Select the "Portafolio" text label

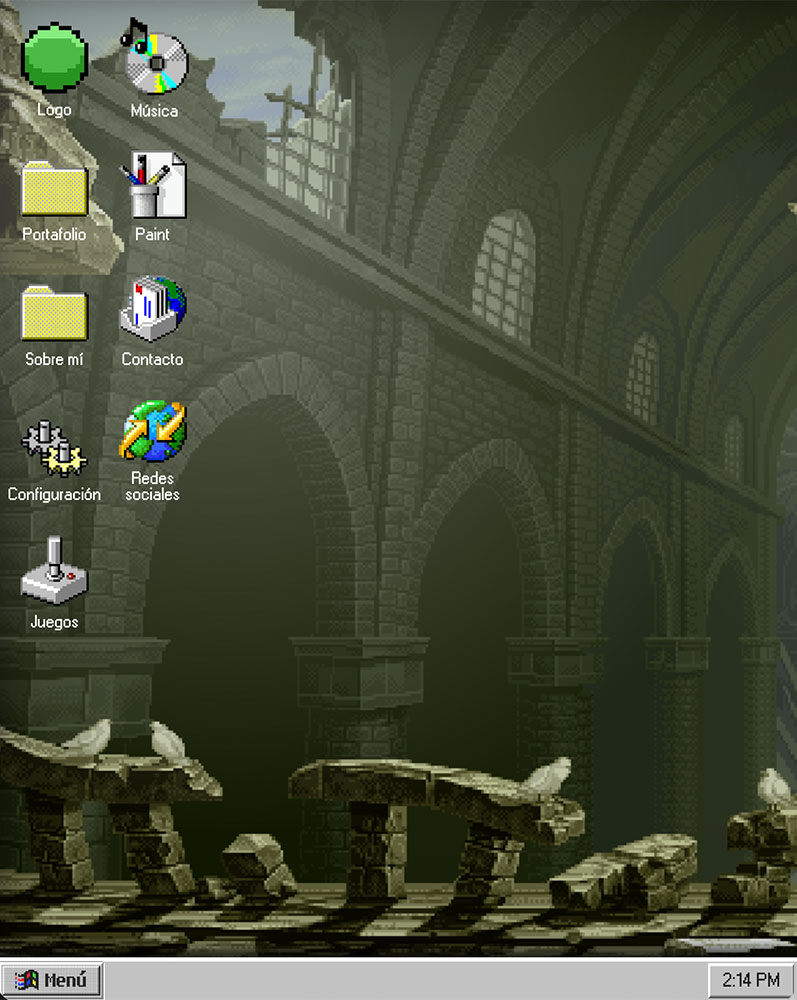(x=54, y=235)
